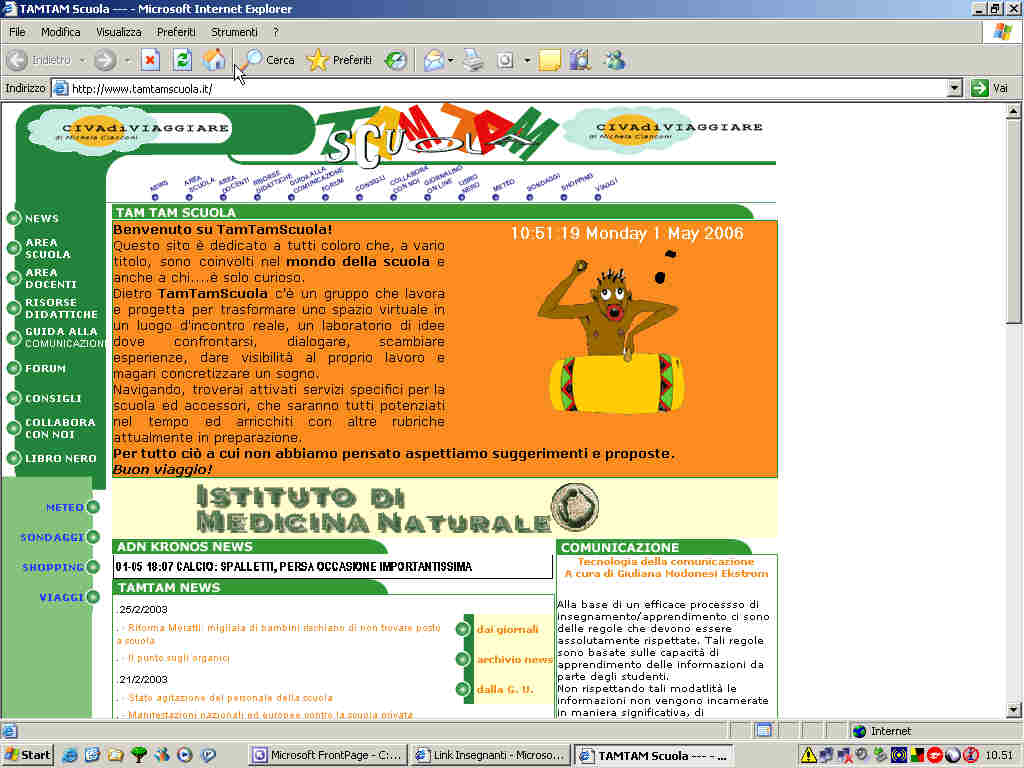The width and height of the screenshot is (1024, 768).
Task: Open the archivio news link
Action: [x=515, y=660]
